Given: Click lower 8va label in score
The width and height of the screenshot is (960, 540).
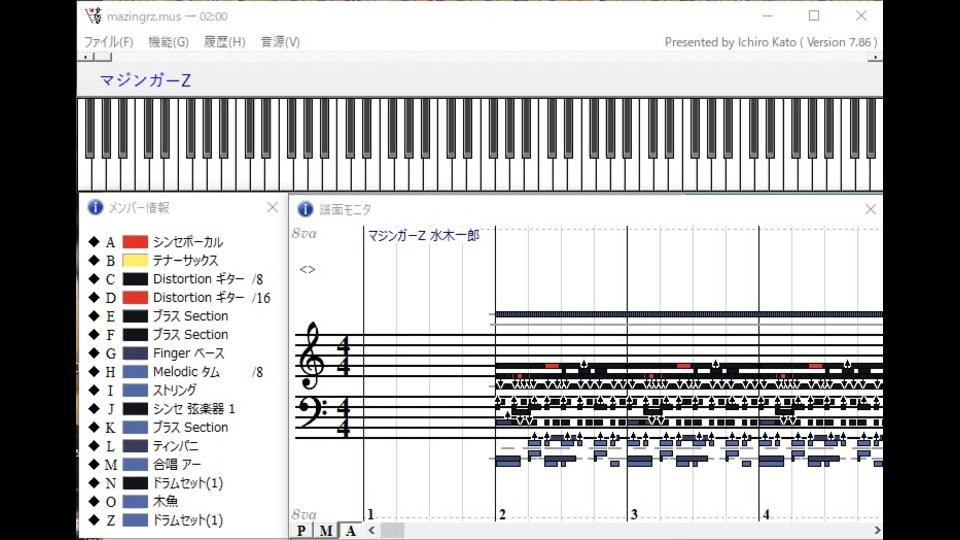Looking at the screenshot, I should pos(304,514).
